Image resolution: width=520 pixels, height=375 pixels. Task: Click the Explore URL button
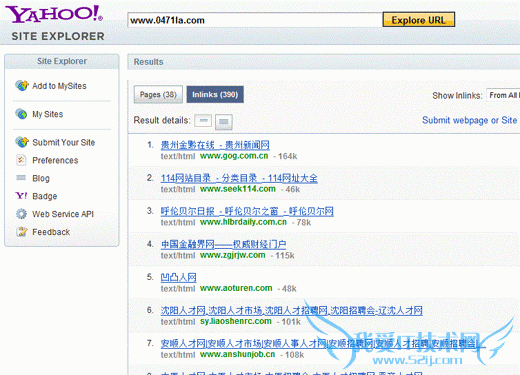[419, 20]
